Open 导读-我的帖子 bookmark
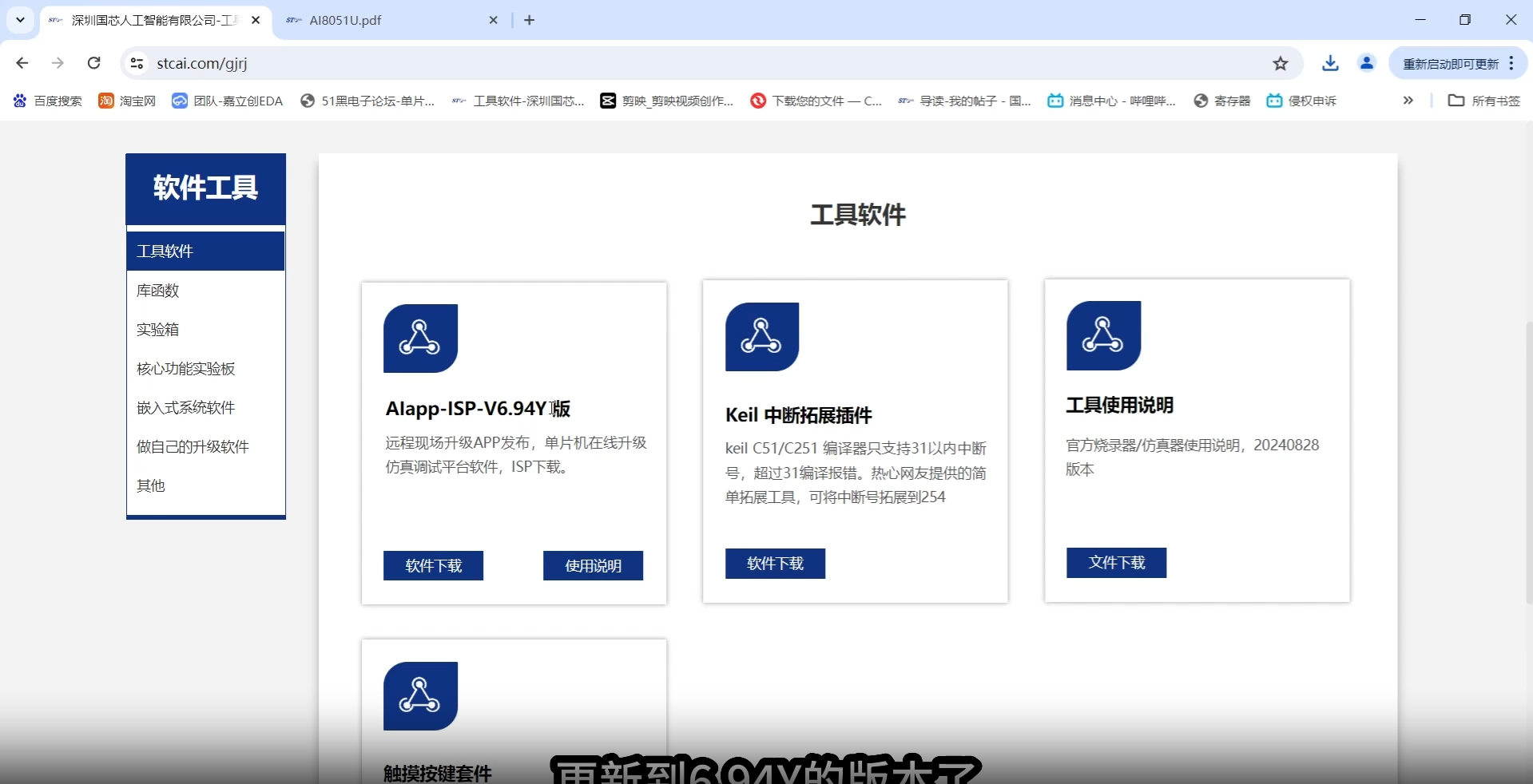This screenshot has height=784, width=1533. (x=965, y=101)
